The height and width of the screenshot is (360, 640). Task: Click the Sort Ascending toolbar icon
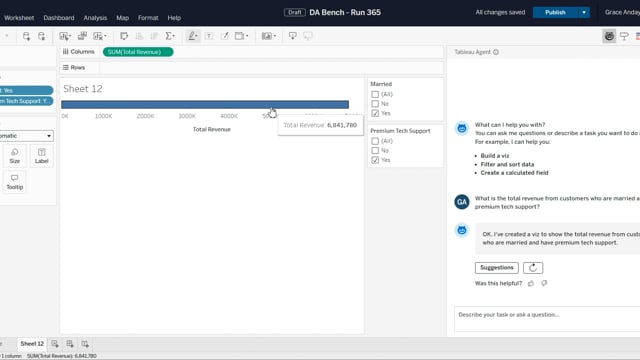pos(139,36)
